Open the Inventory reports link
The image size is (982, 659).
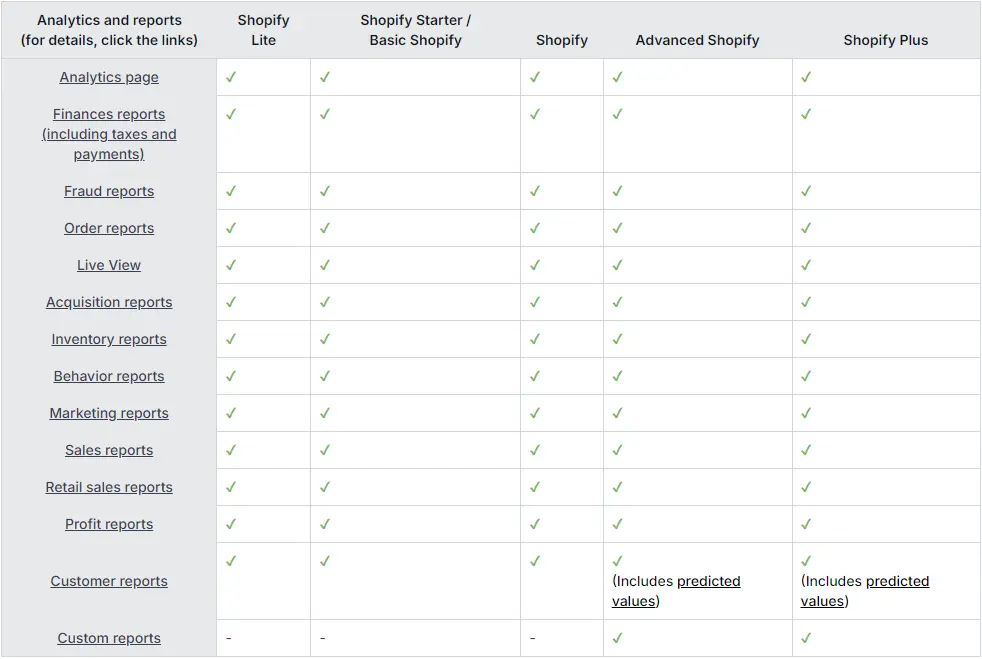click(109, 339)
